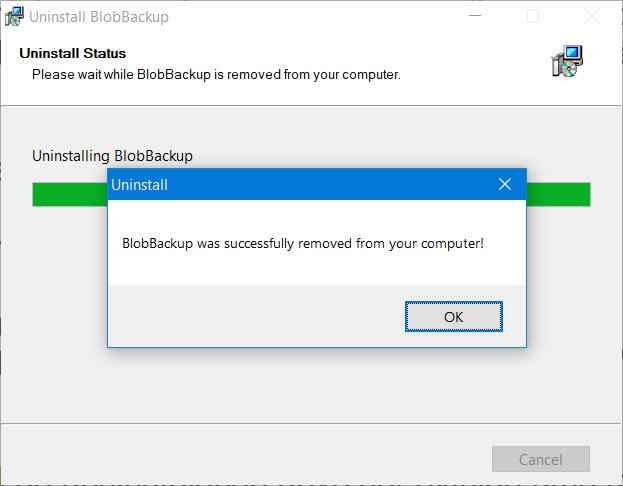Close the Uninstall message dialog with X
Viewport: 623px width, 486px height.
(x=505, y=184)
